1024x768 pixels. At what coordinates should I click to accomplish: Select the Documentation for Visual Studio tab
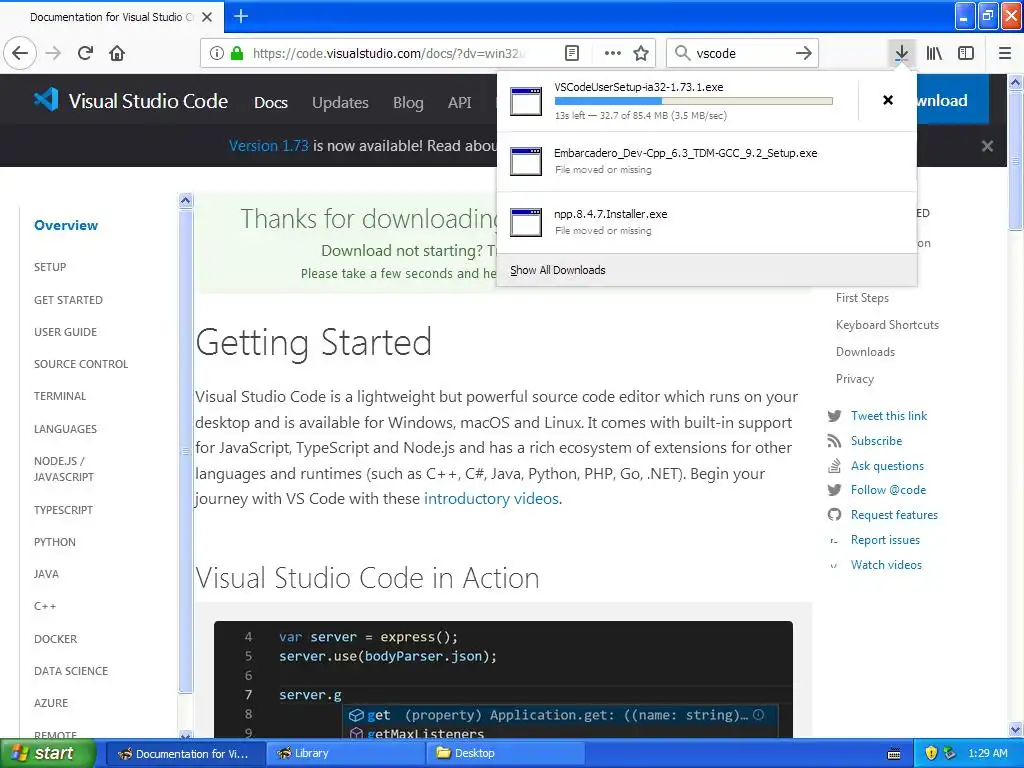click(x=112, y=17)
